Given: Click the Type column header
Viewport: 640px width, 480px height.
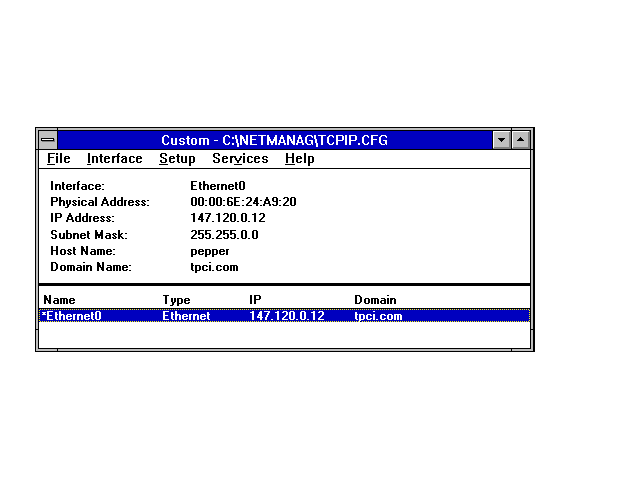Looking at the screenshot, I should (176, 300).
